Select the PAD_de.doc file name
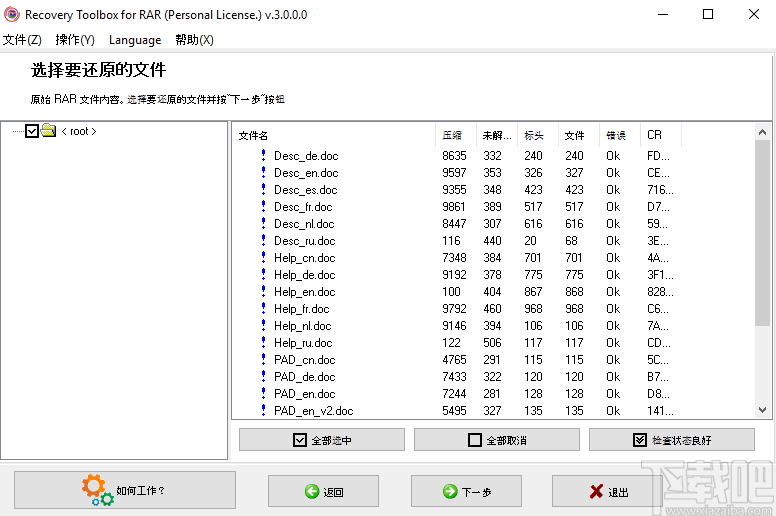 coord(304,377)
